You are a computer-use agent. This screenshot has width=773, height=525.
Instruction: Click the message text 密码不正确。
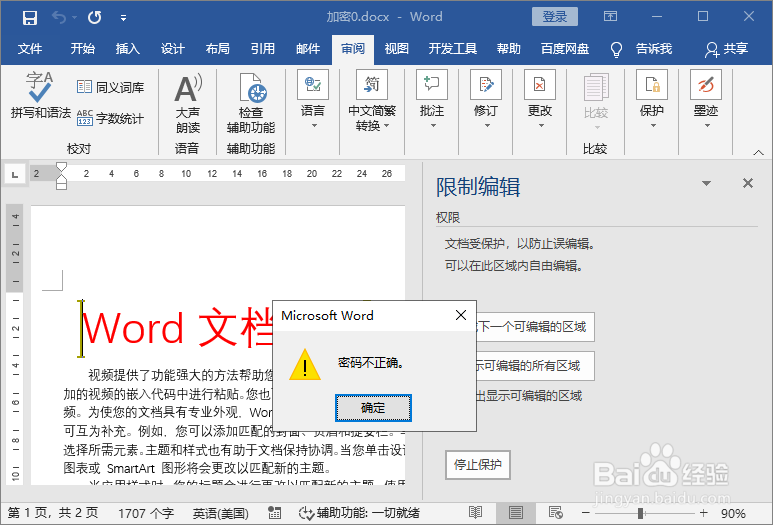point(372,363)
